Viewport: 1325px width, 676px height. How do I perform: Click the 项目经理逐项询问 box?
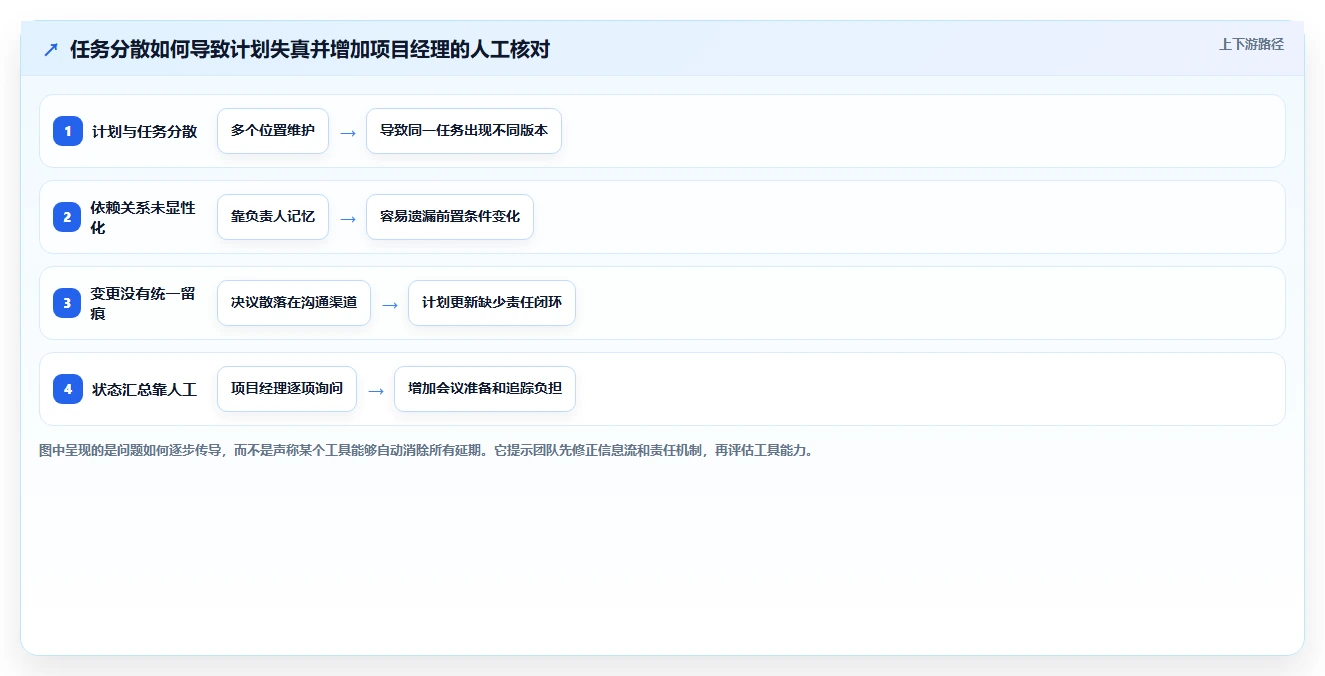[287, 389]
